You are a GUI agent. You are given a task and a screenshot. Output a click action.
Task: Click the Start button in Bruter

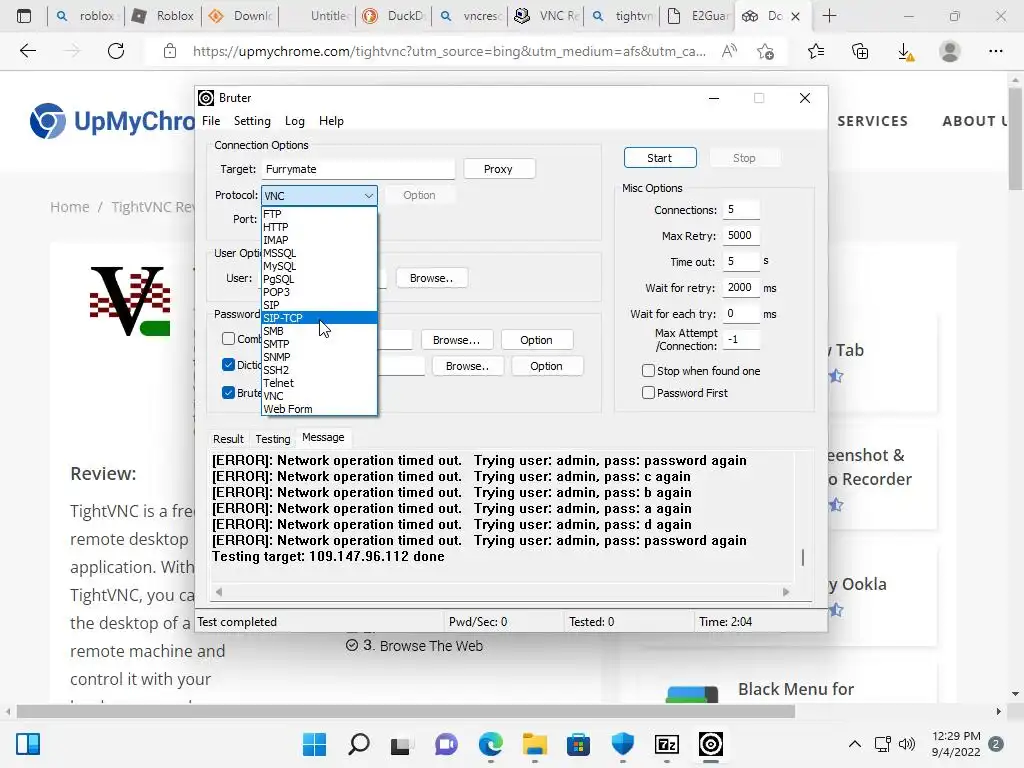point(660,158)
